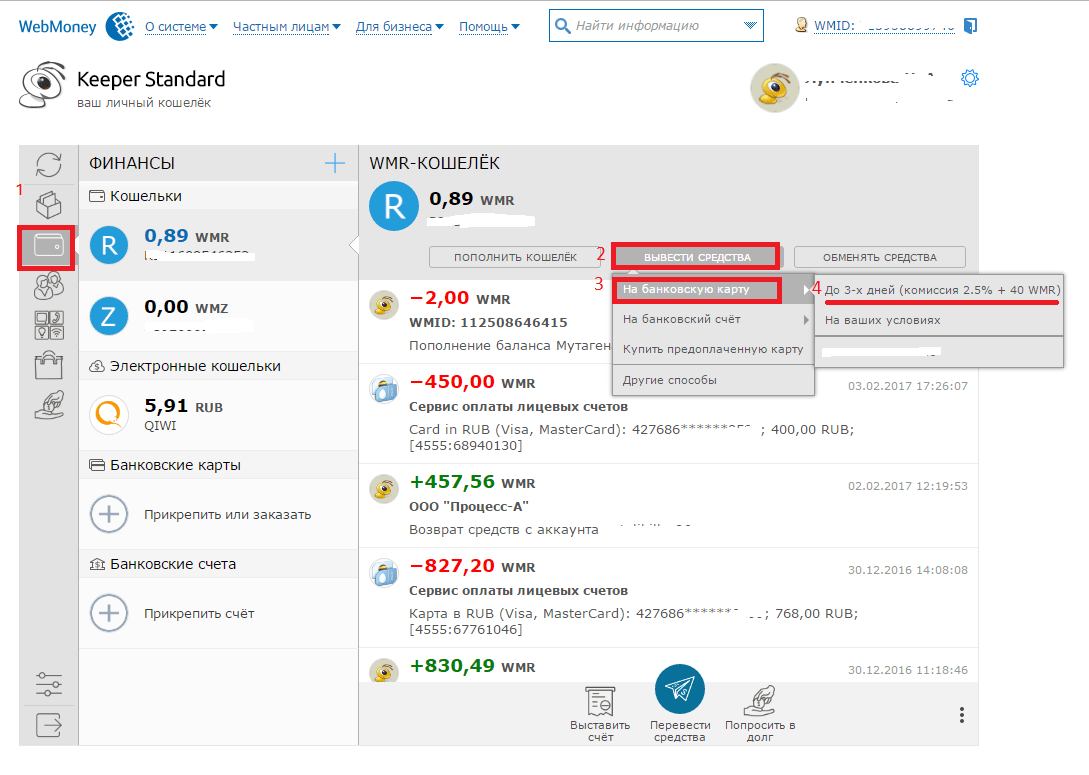The image size is (1089, 775).
Task: Click the user avatar ant picture
Action: [775, 88]
